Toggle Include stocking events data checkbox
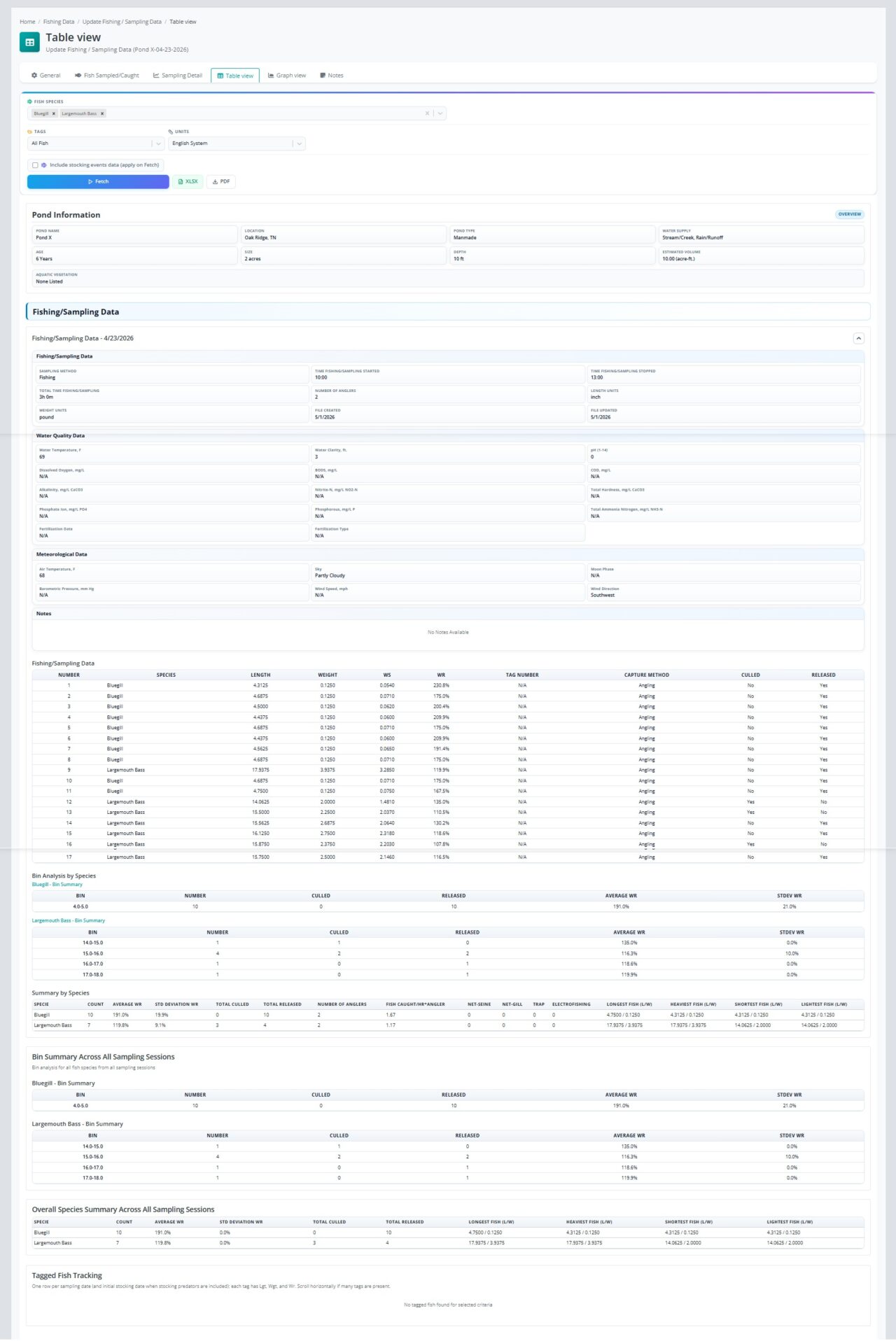896x1341 pixels. pyautogui.click(x=35, y=165)
